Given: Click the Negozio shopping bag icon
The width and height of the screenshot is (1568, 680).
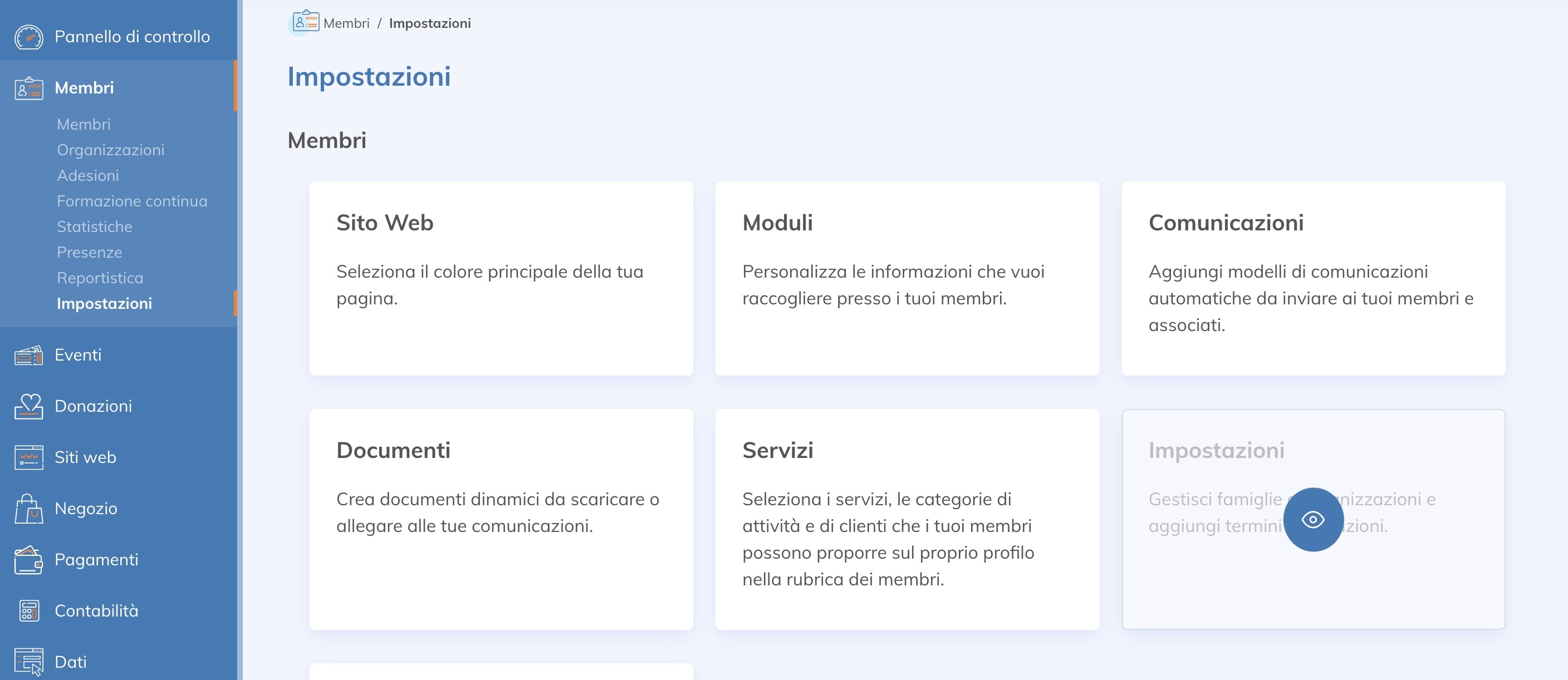Looking at the screenshot, I should (x=28, y=509).
